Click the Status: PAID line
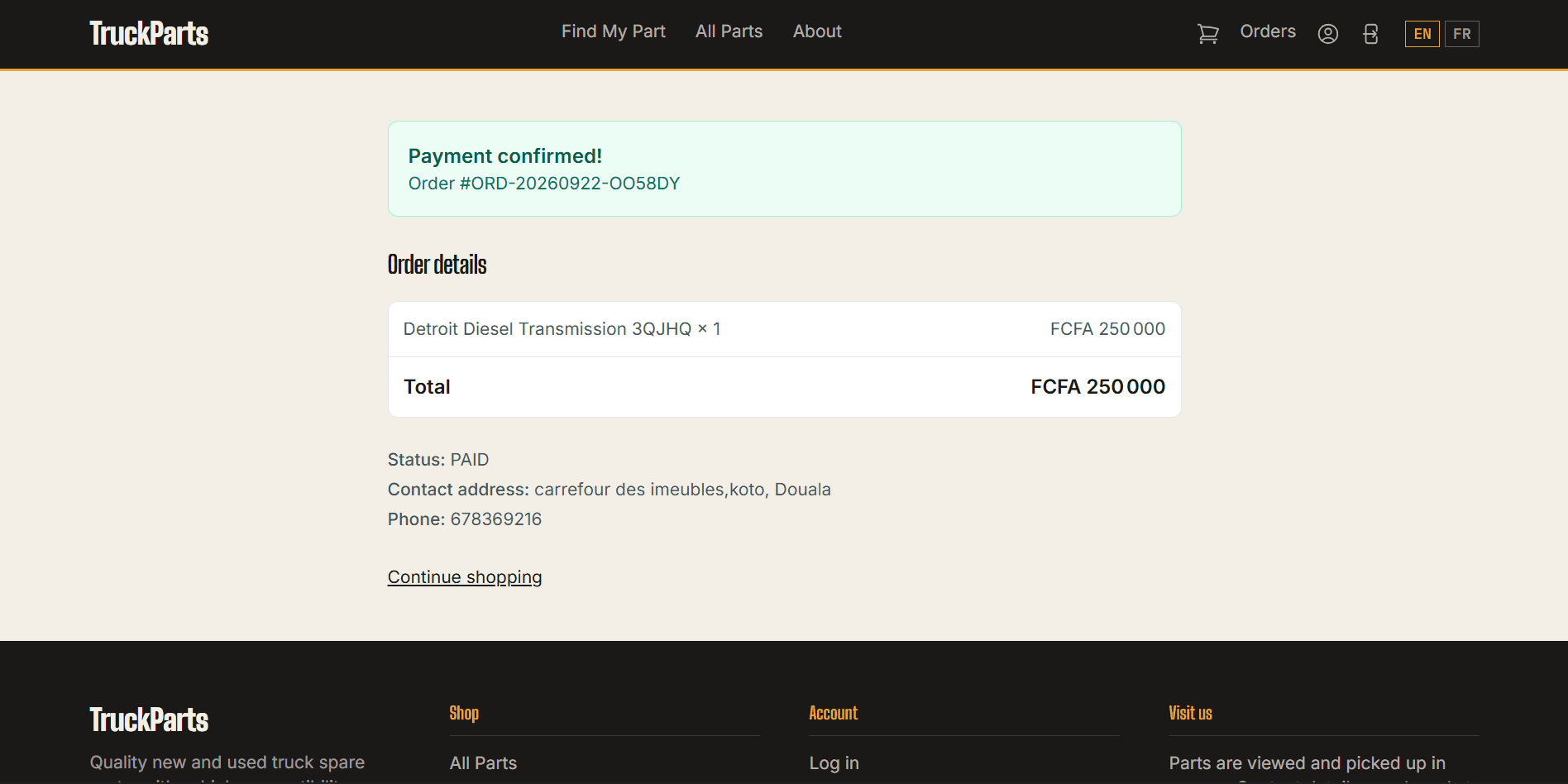Image resolution: width=1568 pixels, height=784 pixels. tap(438, 460)
